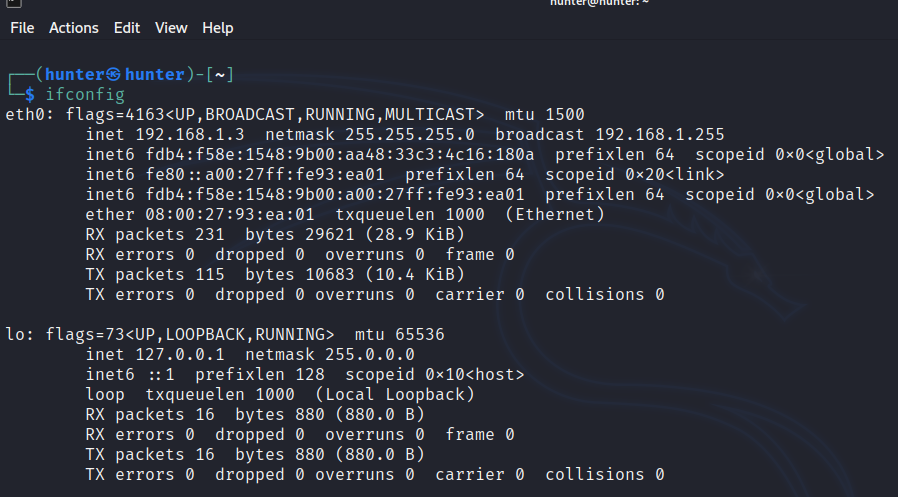Click the netmask 255.0.0.0 value

[x=369, y=354]
